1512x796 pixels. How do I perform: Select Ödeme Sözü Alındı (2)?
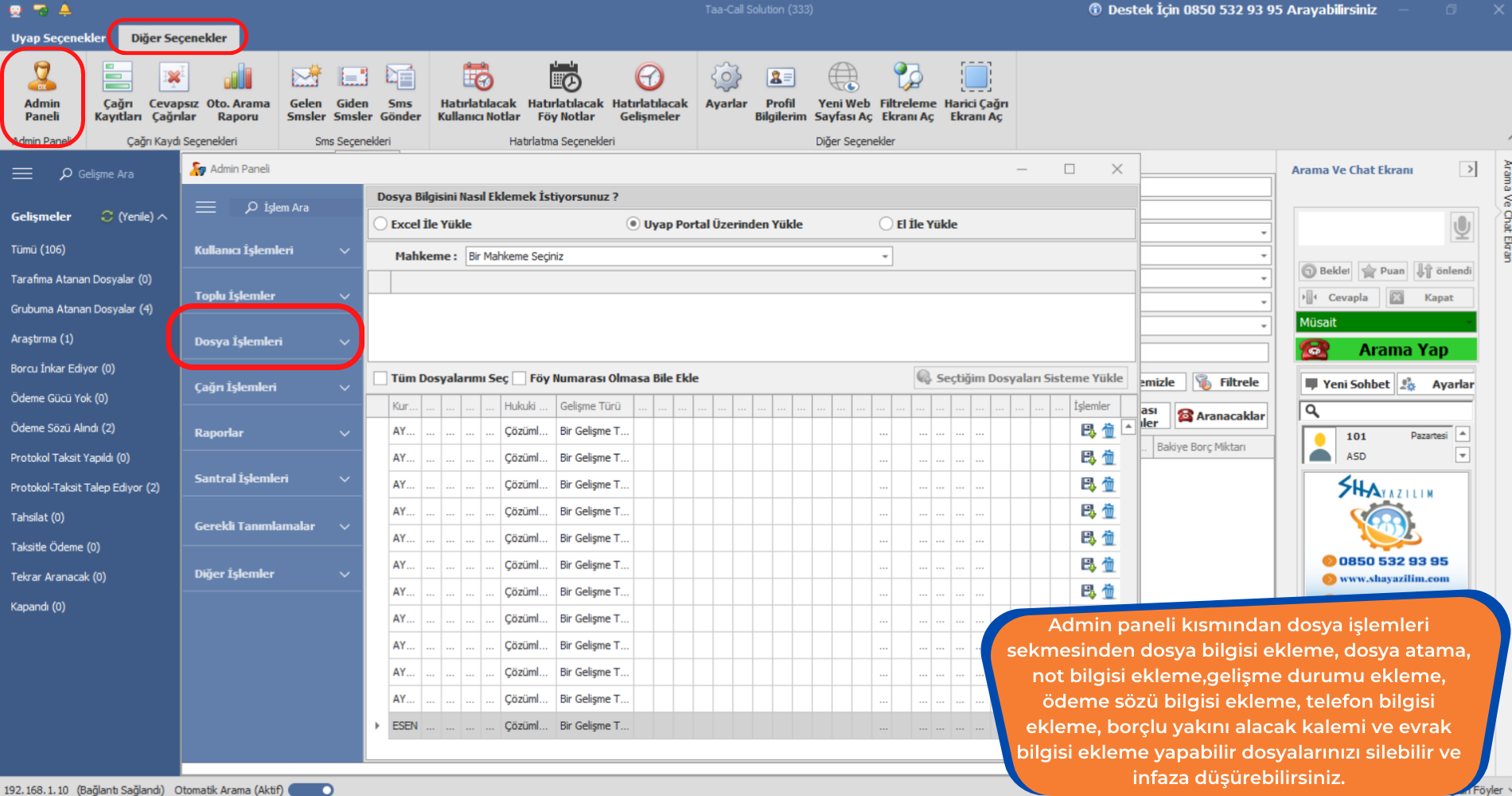[63, 428]
